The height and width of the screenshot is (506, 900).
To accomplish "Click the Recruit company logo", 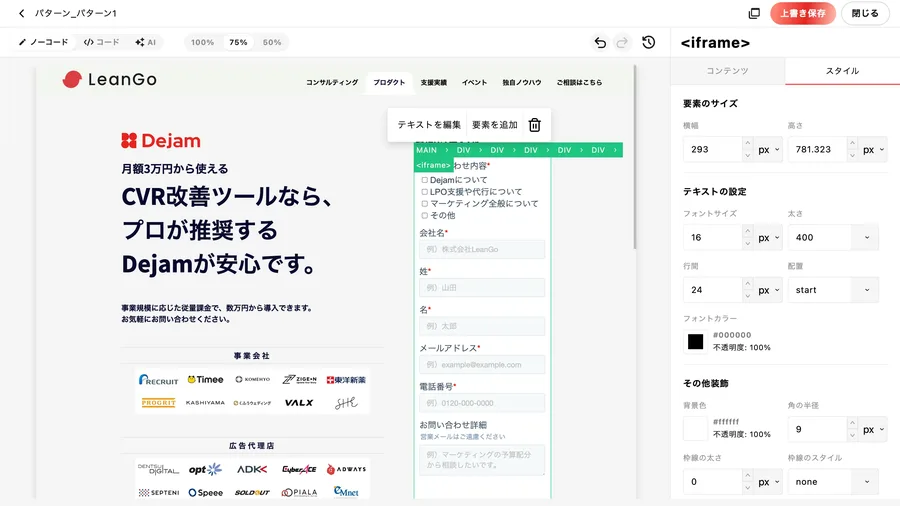I will pos(158,380).
